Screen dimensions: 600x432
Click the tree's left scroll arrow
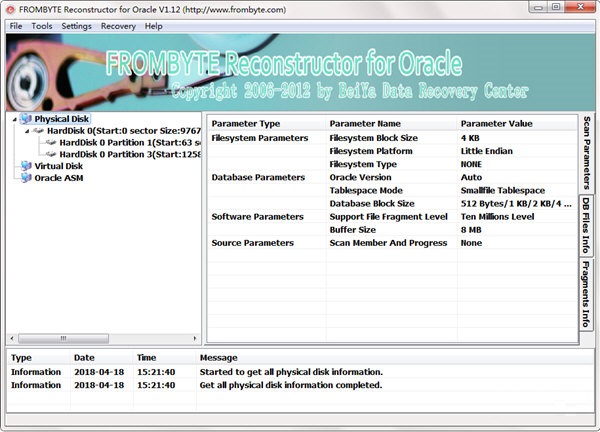[x=12, y=338]
